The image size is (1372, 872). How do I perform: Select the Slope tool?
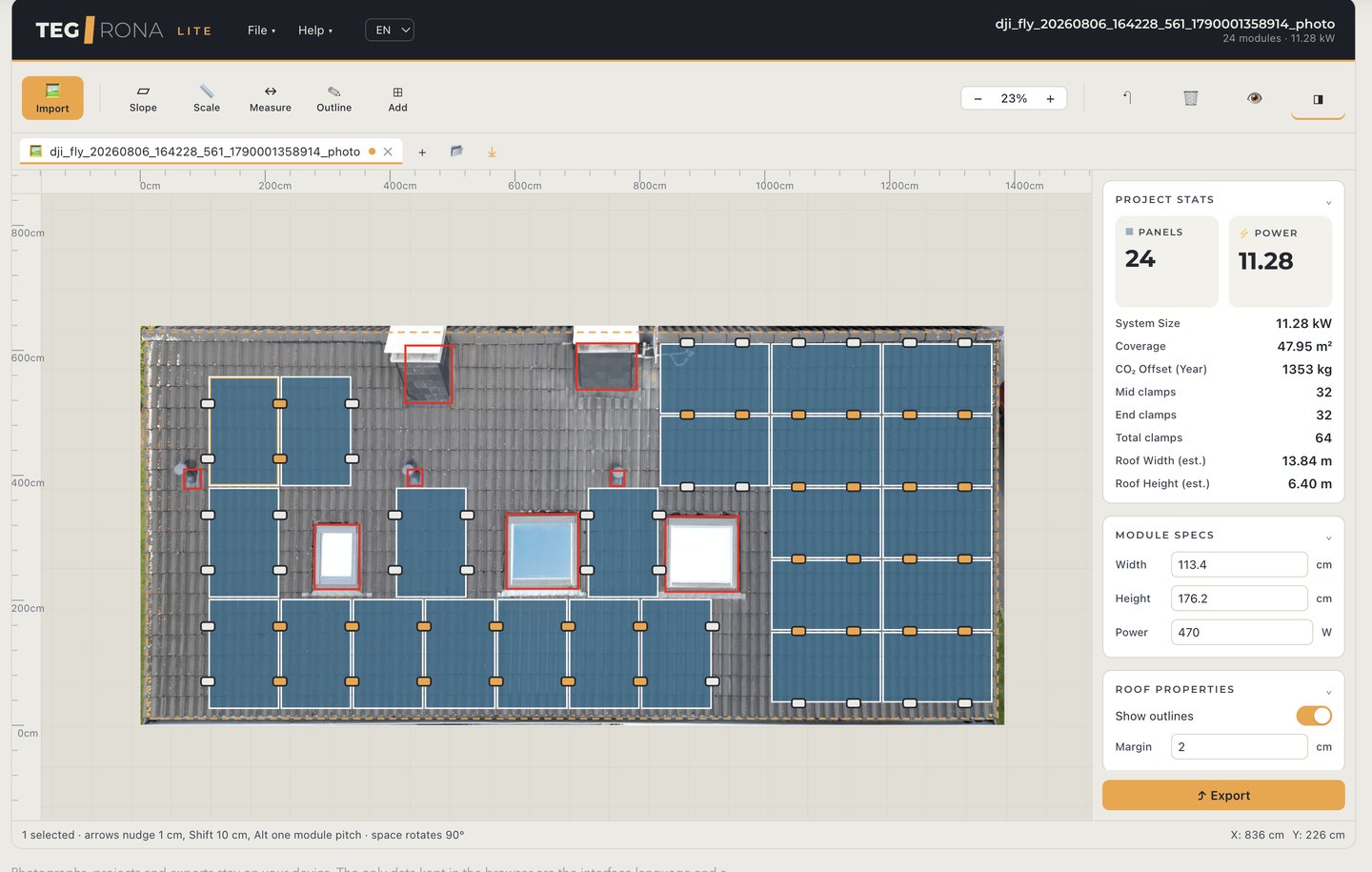[143, 98]
